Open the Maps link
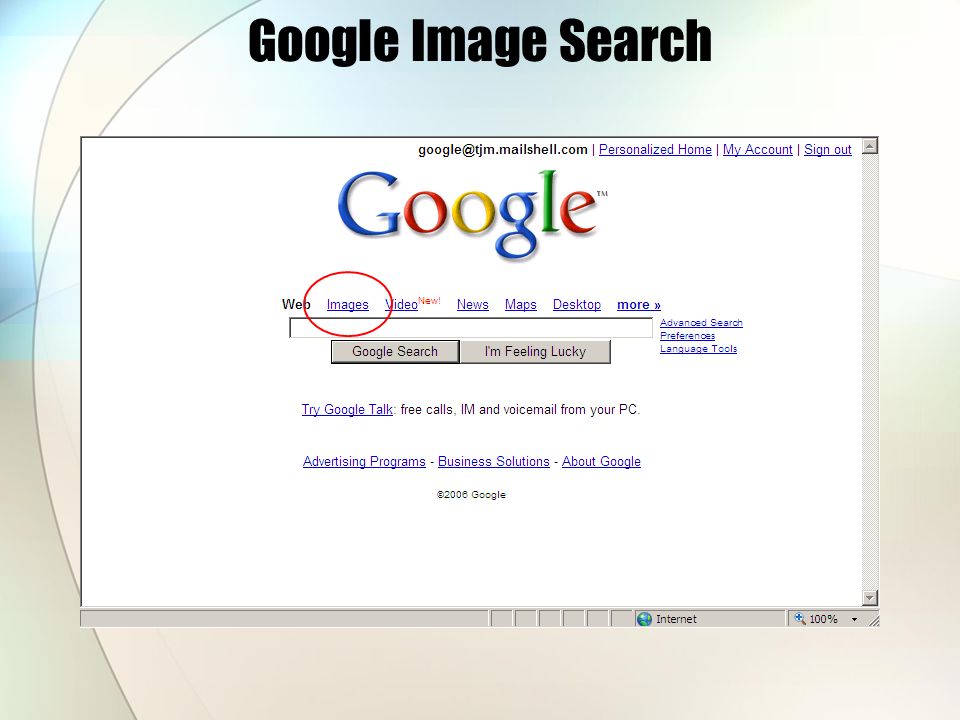This screenshot has height=720, width=960. 520,304
